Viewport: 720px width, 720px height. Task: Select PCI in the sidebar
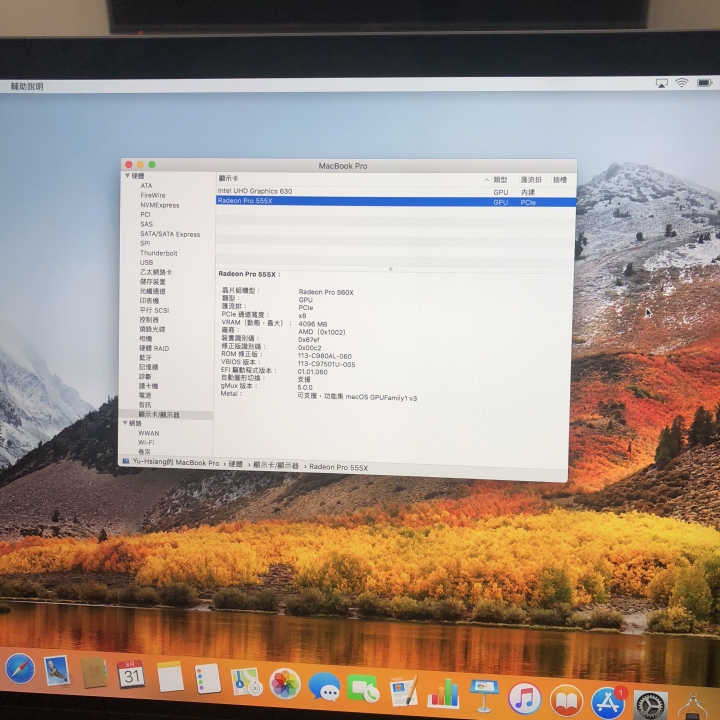pyautogui.click(x=145, y=214)
